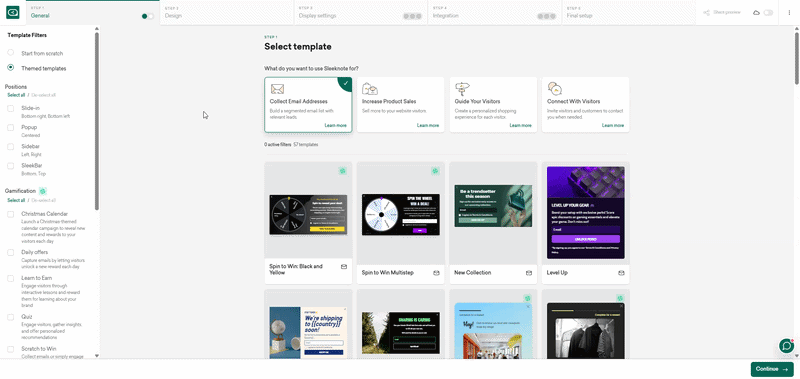Click the chat bubbles icon of Connect With Visitors
Viewport: 800px width, 379px height.
pyautogui.click(x=555, y=89)
